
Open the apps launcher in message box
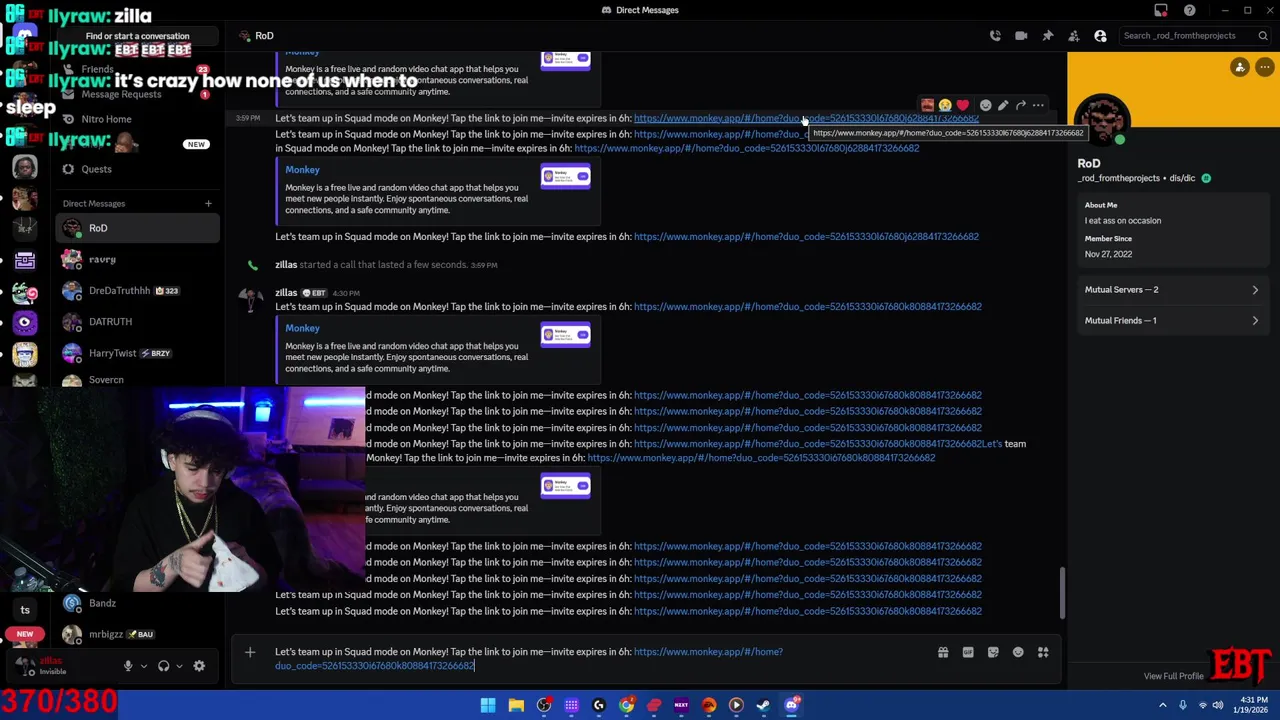(x=1043, y=653)
